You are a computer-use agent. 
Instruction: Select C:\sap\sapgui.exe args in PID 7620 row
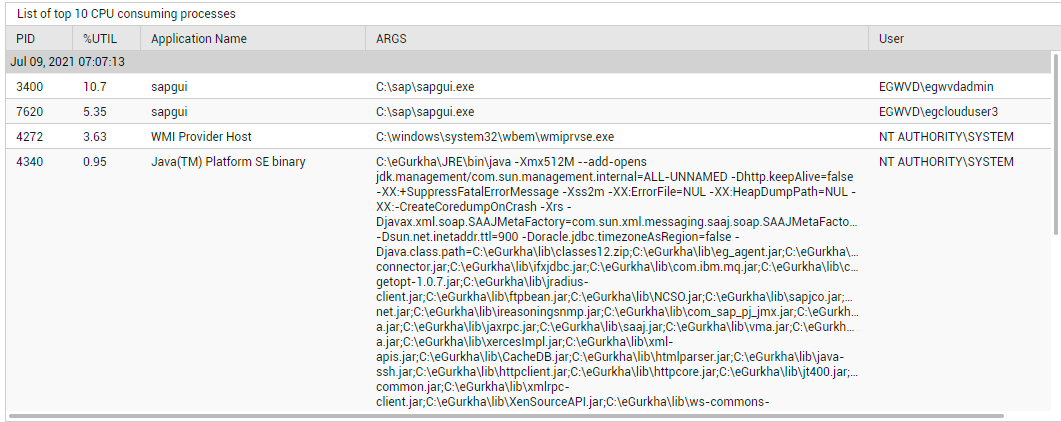425,112
